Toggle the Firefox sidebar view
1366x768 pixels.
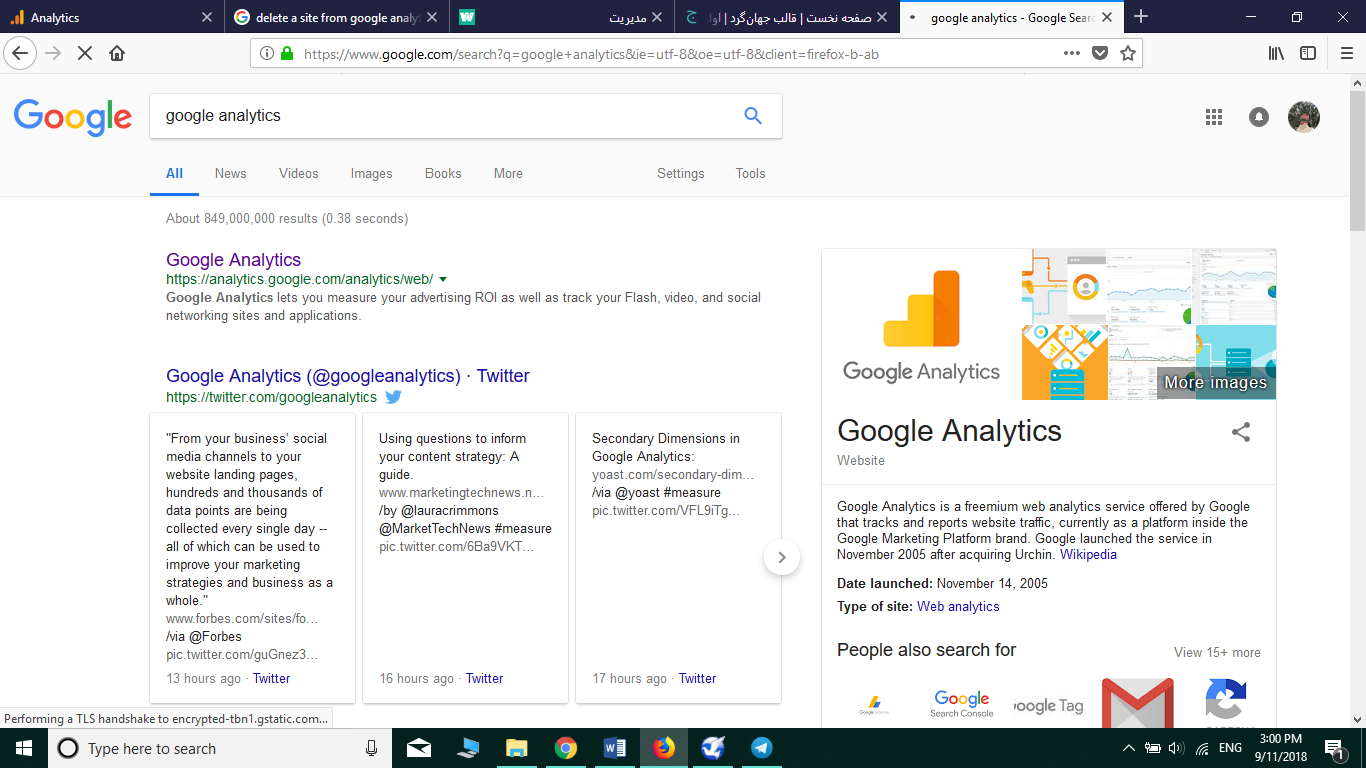(x=1308, y=54)
